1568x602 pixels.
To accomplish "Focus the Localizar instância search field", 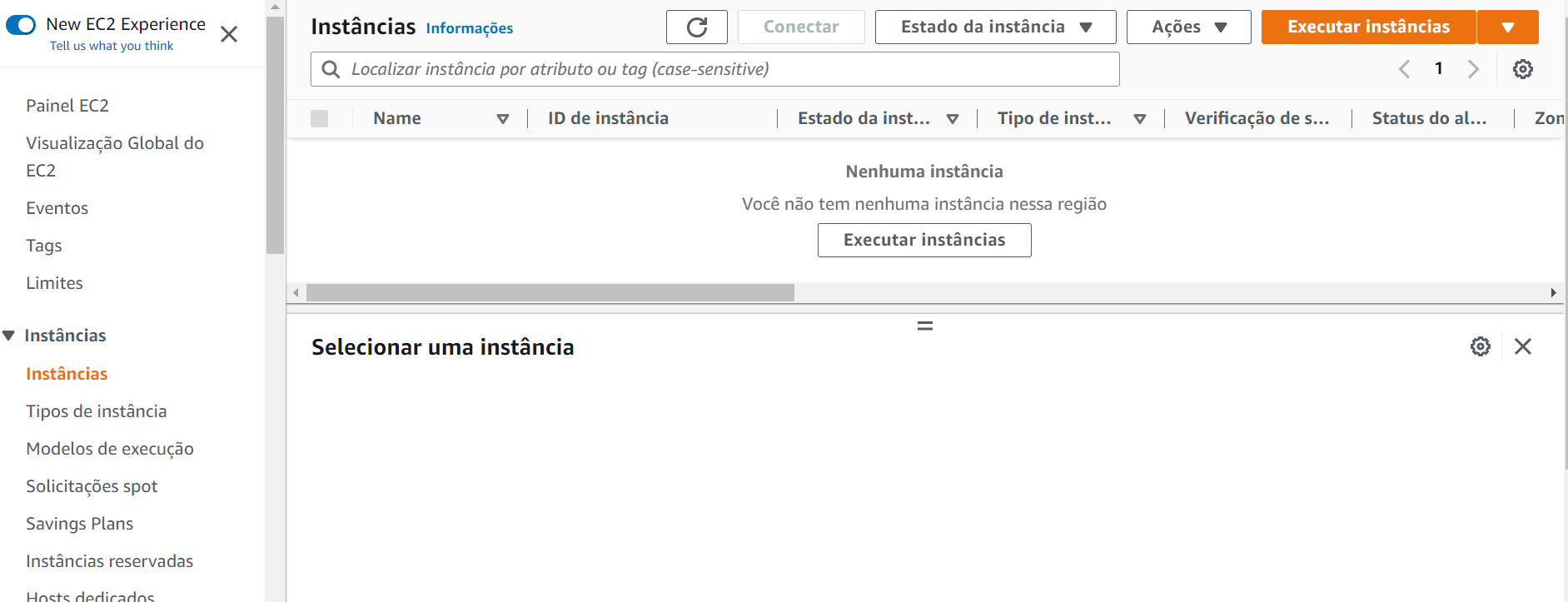I will [715, 69].
